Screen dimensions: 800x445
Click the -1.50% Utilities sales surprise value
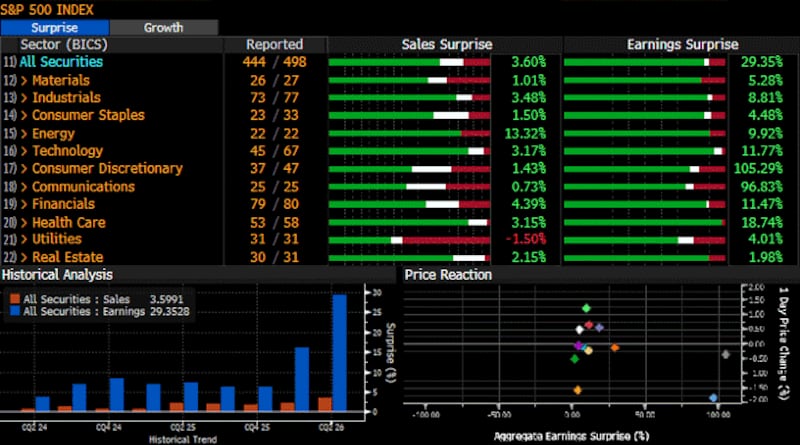pyautogui.click(x=526, y=239)
